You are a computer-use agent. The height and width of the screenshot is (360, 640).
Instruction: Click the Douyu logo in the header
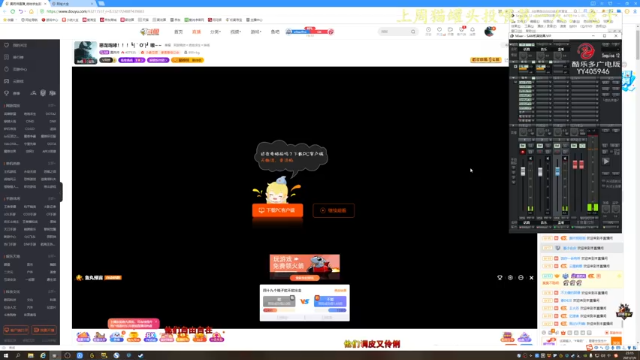149,31
